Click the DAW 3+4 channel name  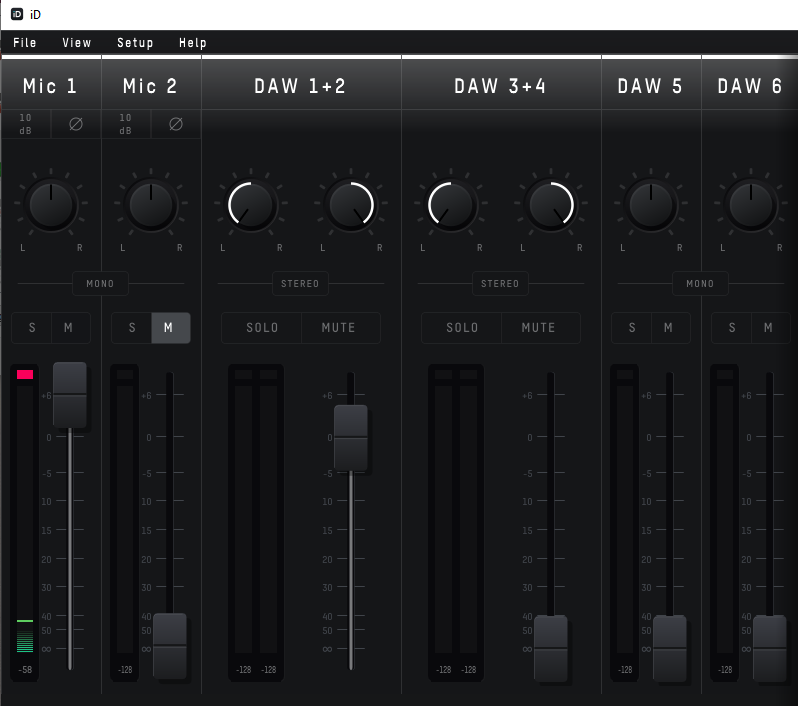point(500,86)
